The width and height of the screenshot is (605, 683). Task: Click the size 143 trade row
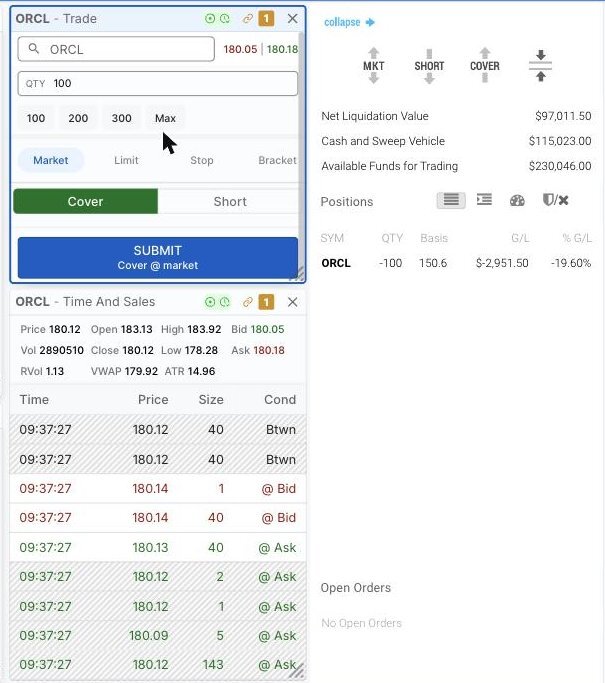(x=158, y=664)
